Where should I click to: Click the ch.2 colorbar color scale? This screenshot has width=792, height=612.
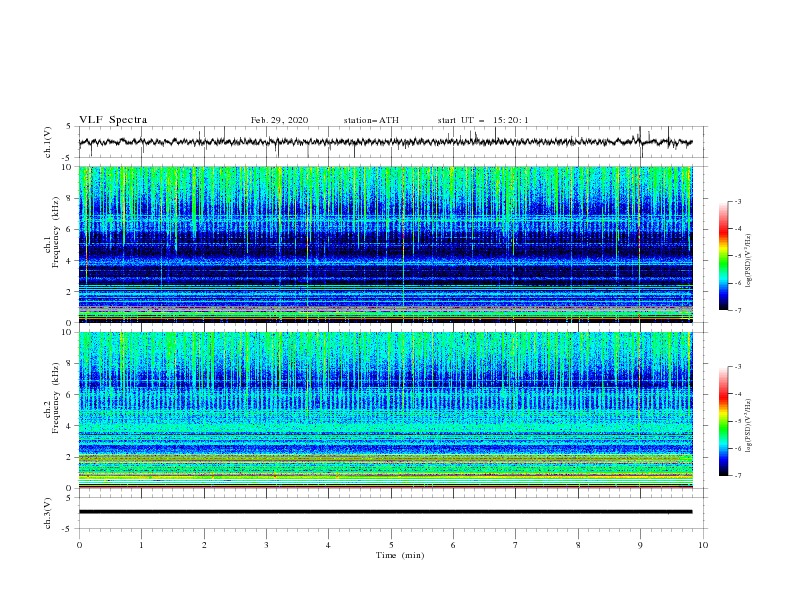(723, 421)
